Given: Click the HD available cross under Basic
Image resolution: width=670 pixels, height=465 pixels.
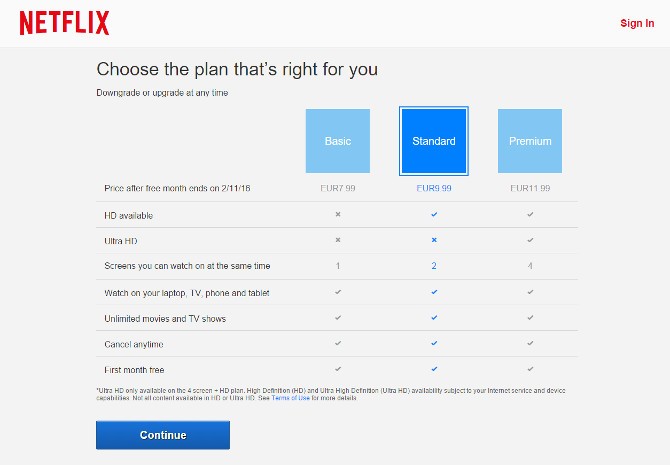Looking at the screenshot, I should (338, 214).
